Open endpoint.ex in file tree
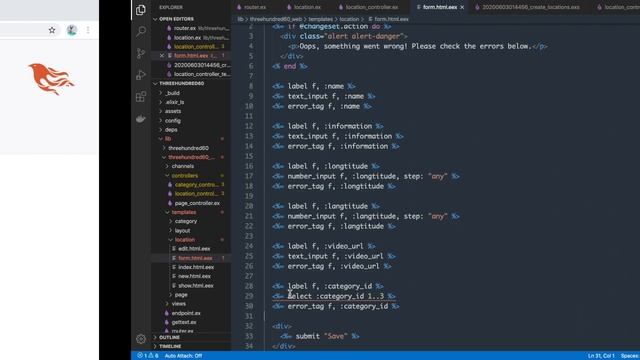The height and width of the screenshot is (360, 640). pyautogui.click(x=186, y=313)
